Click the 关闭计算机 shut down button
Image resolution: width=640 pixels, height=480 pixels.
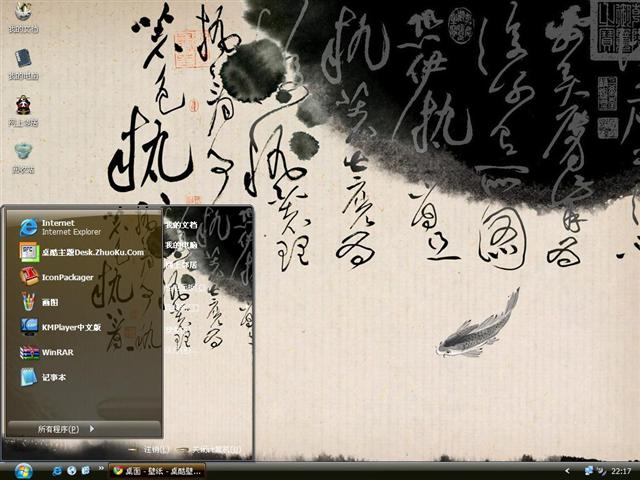(x=209, y=450)
